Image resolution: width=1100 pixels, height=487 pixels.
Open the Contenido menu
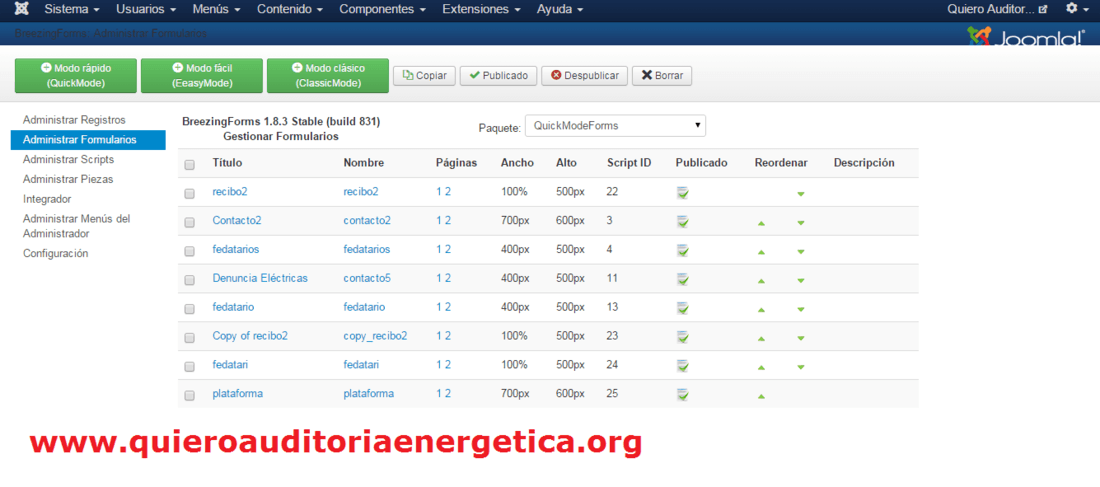[290, 10]
